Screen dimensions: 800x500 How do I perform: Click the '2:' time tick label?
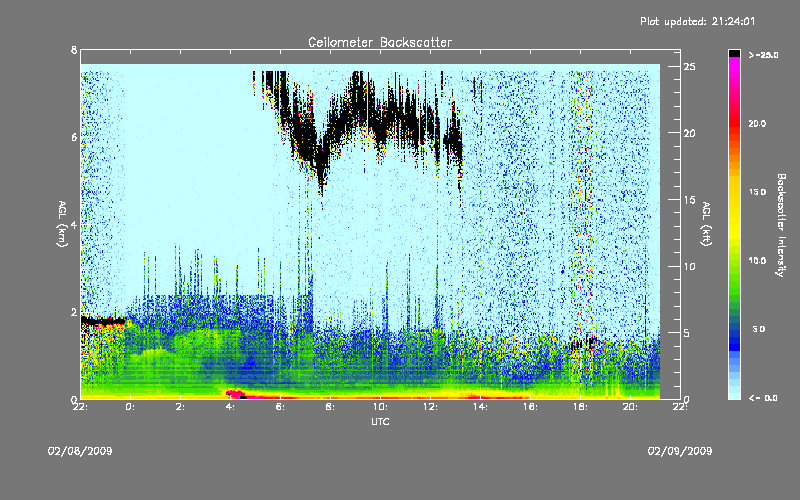pos(181,407)
